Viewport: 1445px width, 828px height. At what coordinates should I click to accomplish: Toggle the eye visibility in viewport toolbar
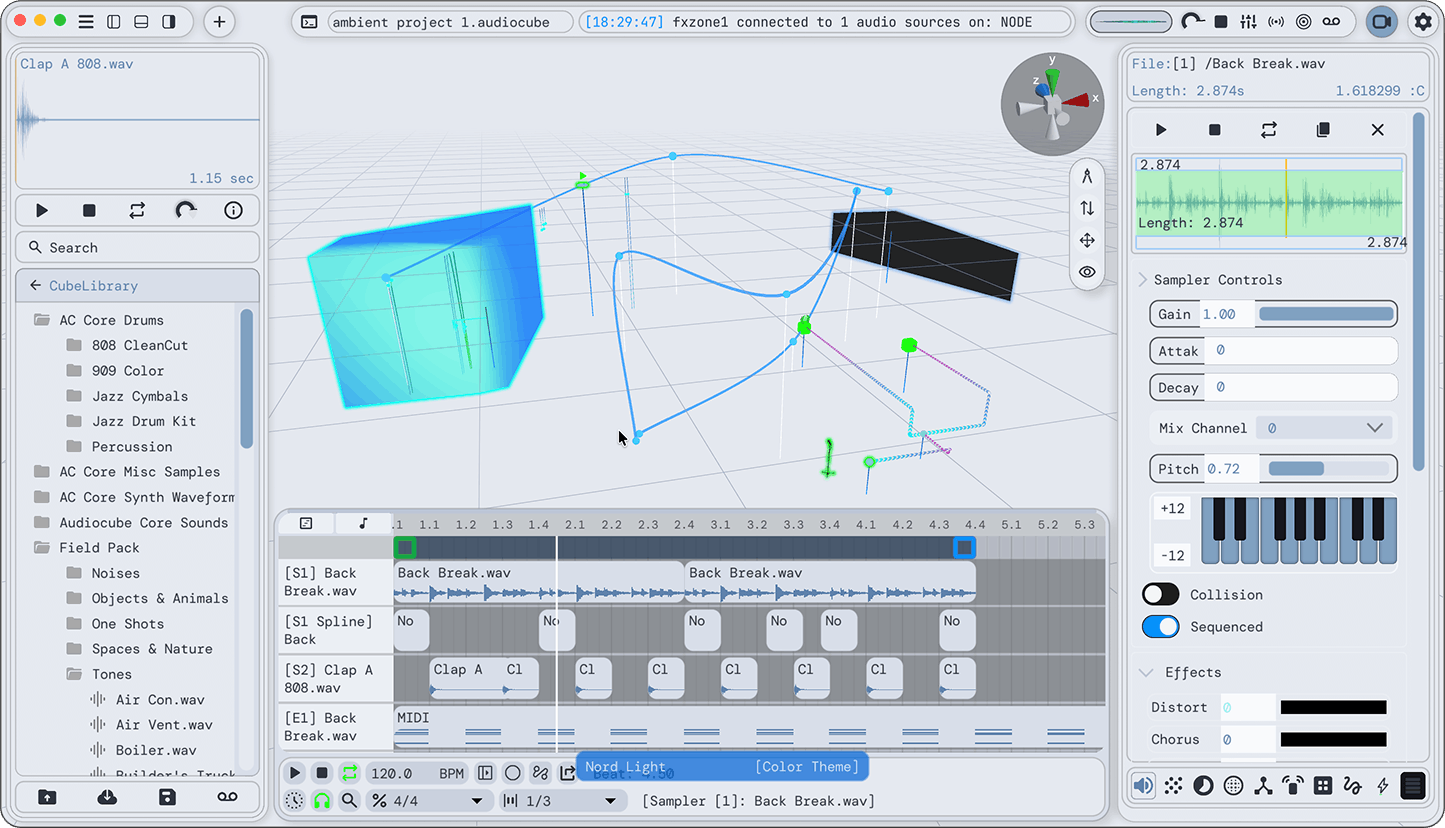point(1087,272)
